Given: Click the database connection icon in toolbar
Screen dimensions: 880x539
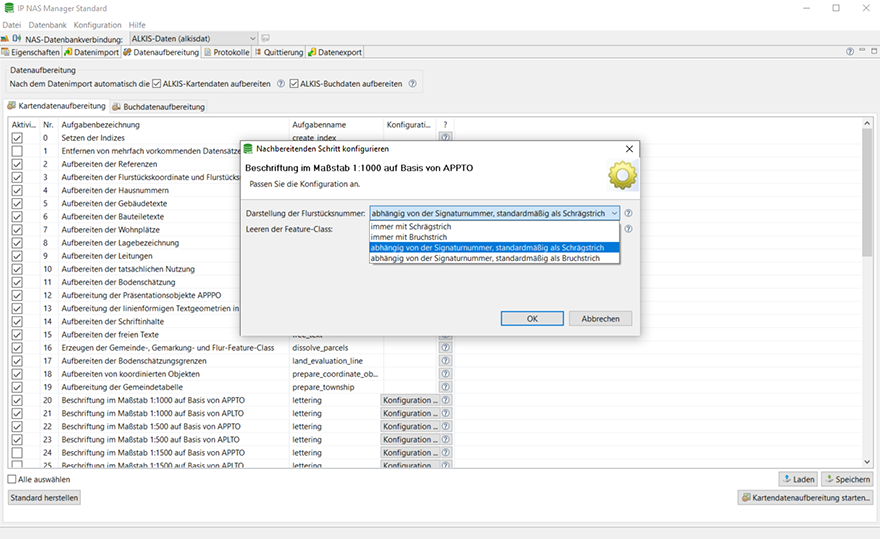Looking at the screenshot, I should point(17,39).
